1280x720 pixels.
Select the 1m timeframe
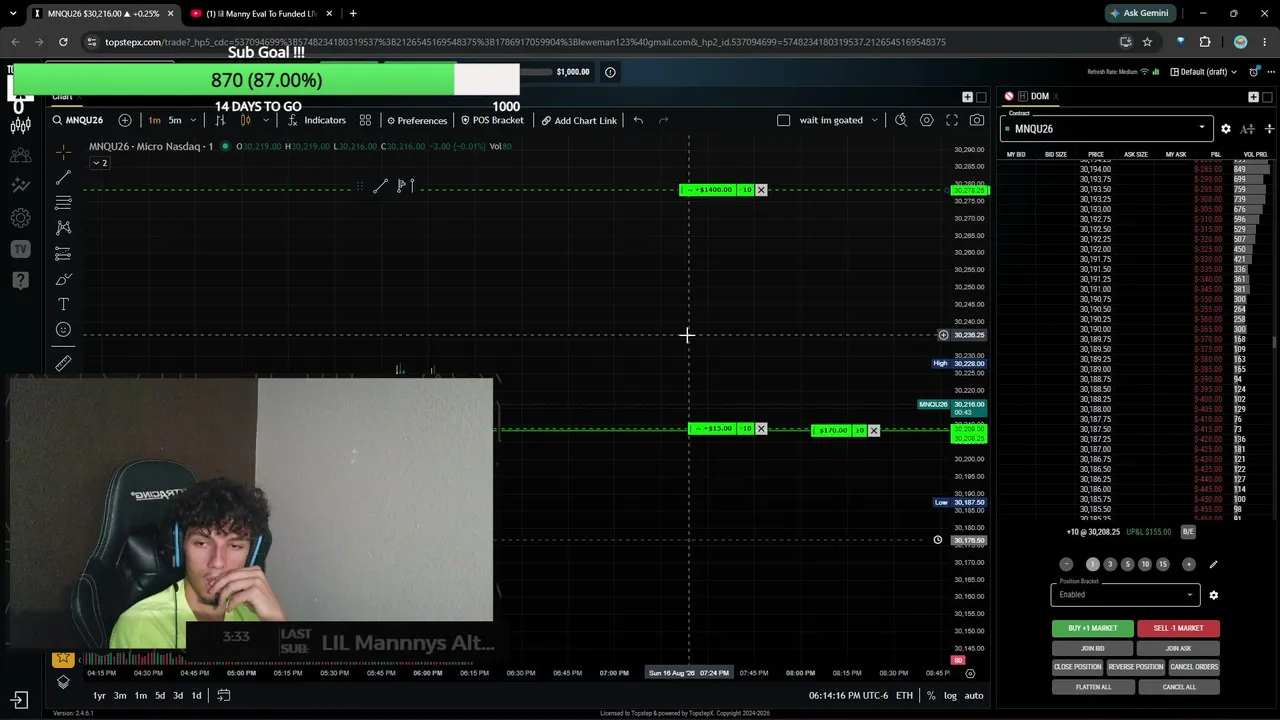(x=154, y=120)
